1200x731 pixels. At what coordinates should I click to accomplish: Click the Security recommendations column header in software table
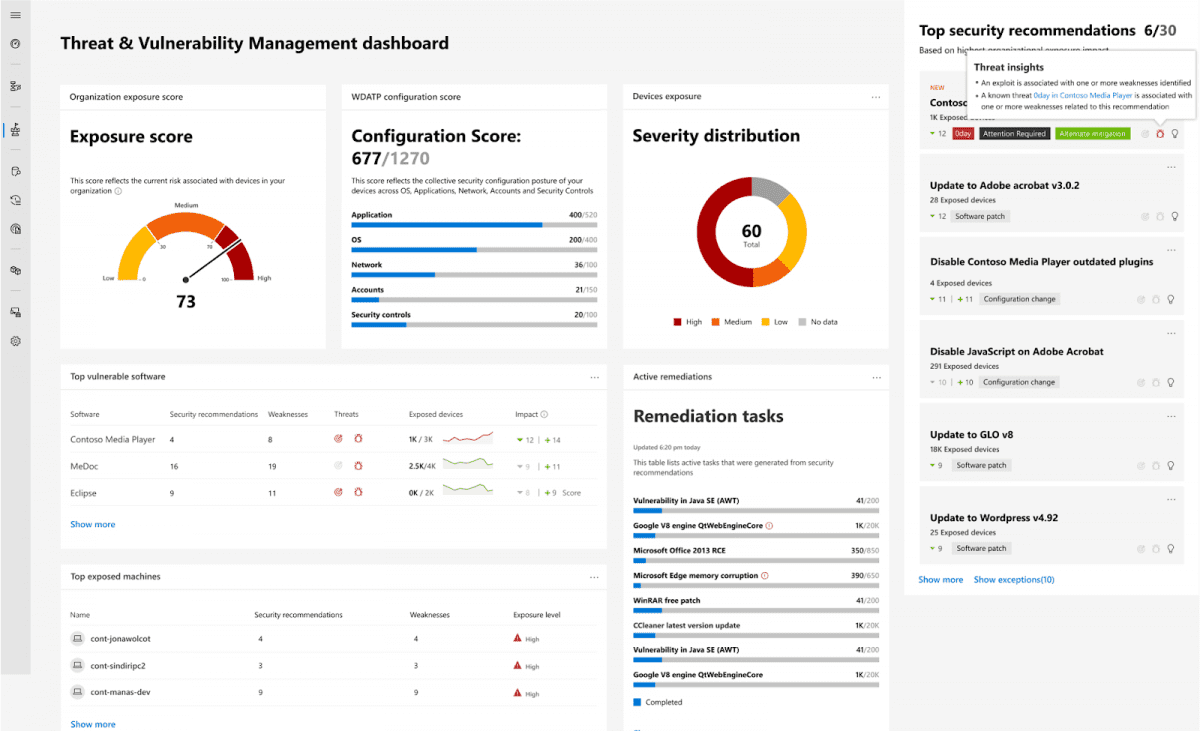click(214, 414)
